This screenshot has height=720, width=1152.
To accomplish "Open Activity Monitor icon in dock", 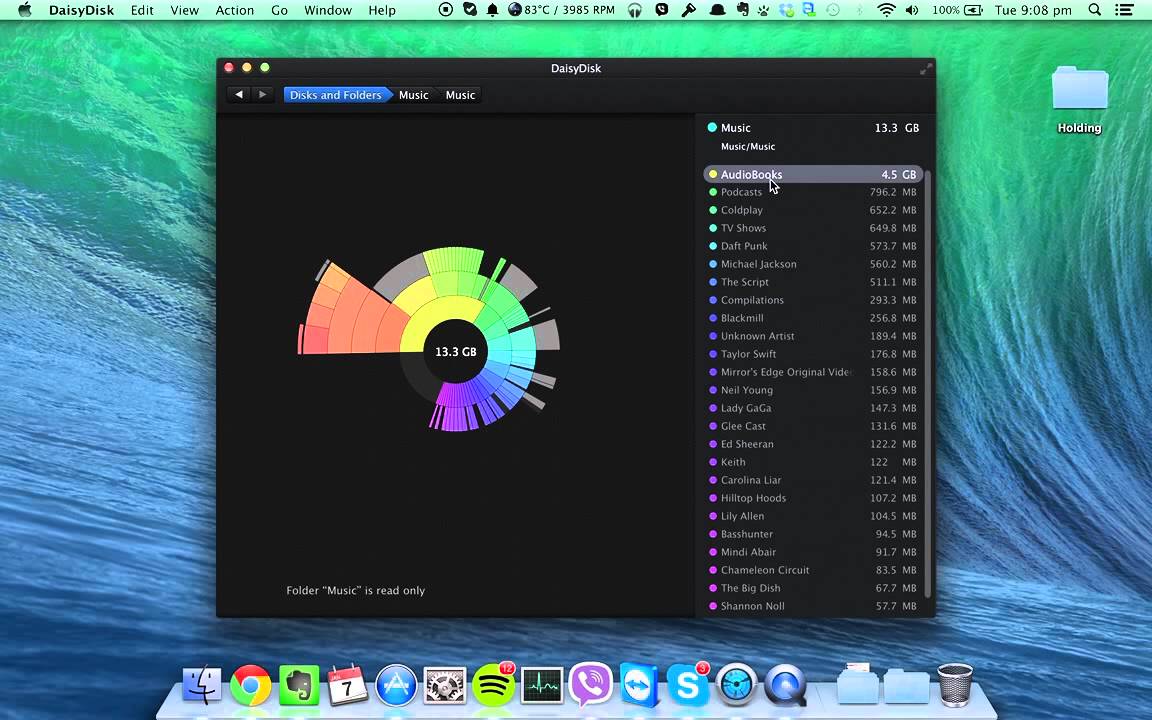I will click(x=542, y=685).
